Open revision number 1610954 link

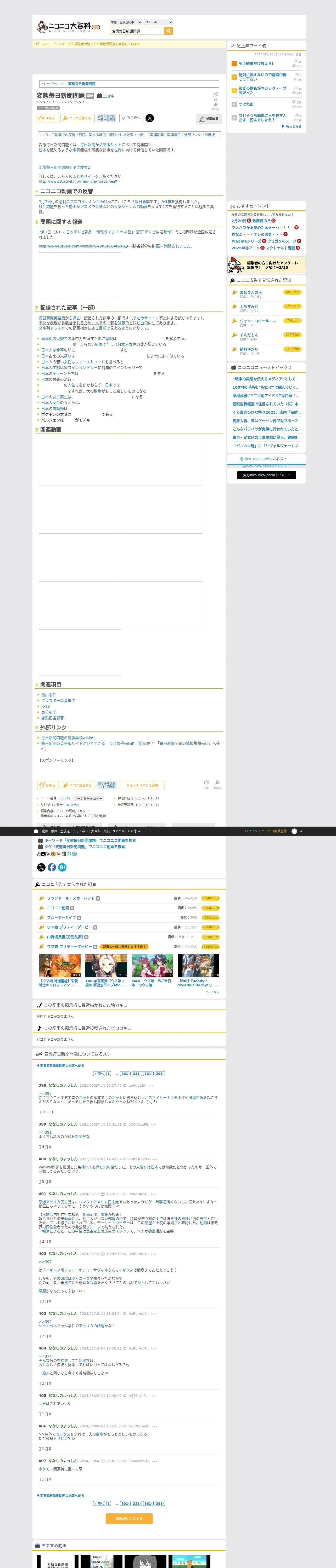(72, 805)
